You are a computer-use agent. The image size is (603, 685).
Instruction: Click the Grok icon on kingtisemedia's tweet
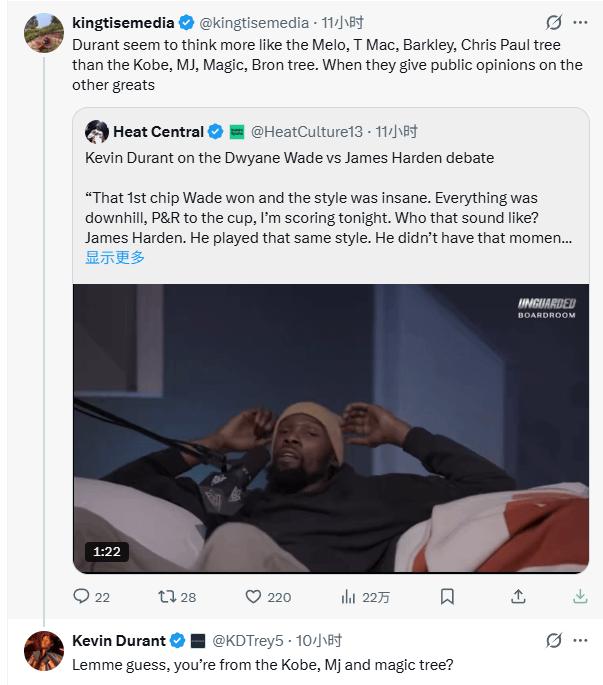coord(553,22)
